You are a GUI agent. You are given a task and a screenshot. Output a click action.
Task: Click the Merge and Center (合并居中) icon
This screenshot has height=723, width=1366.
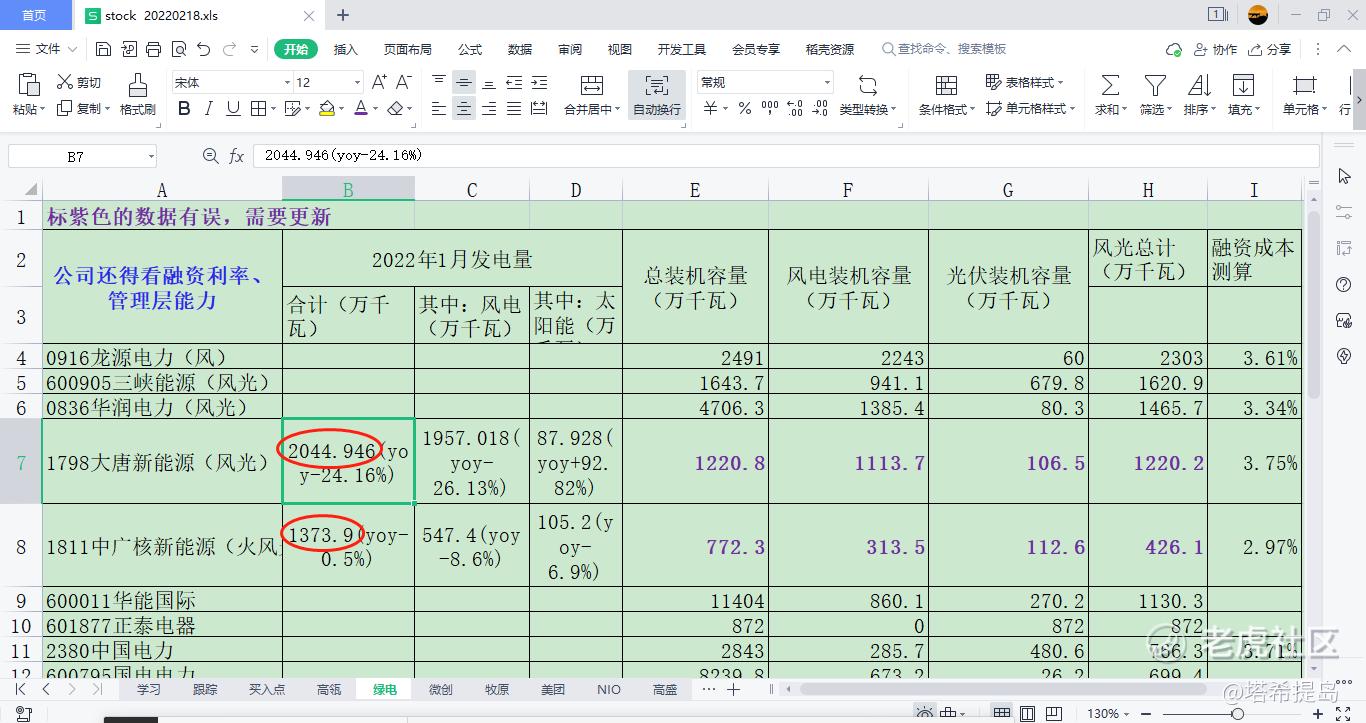point(592,85)
